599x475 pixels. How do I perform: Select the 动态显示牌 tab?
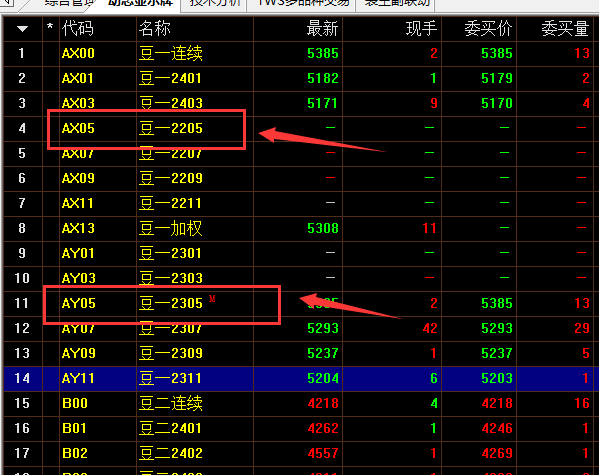pyautogui.click(x=140, y=3)
